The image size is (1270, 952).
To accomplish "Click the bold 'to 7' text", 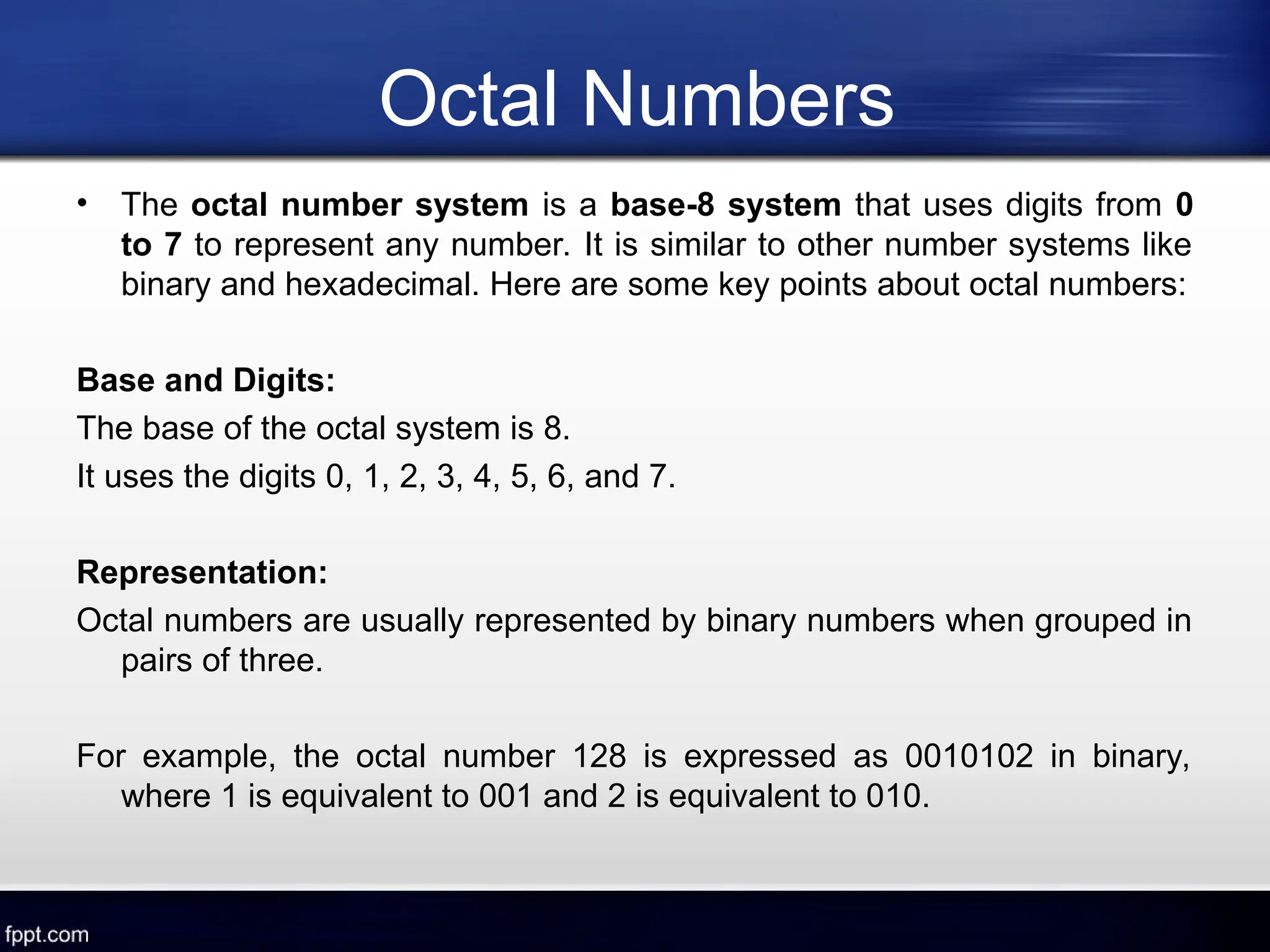I will (x=151, y=245).
